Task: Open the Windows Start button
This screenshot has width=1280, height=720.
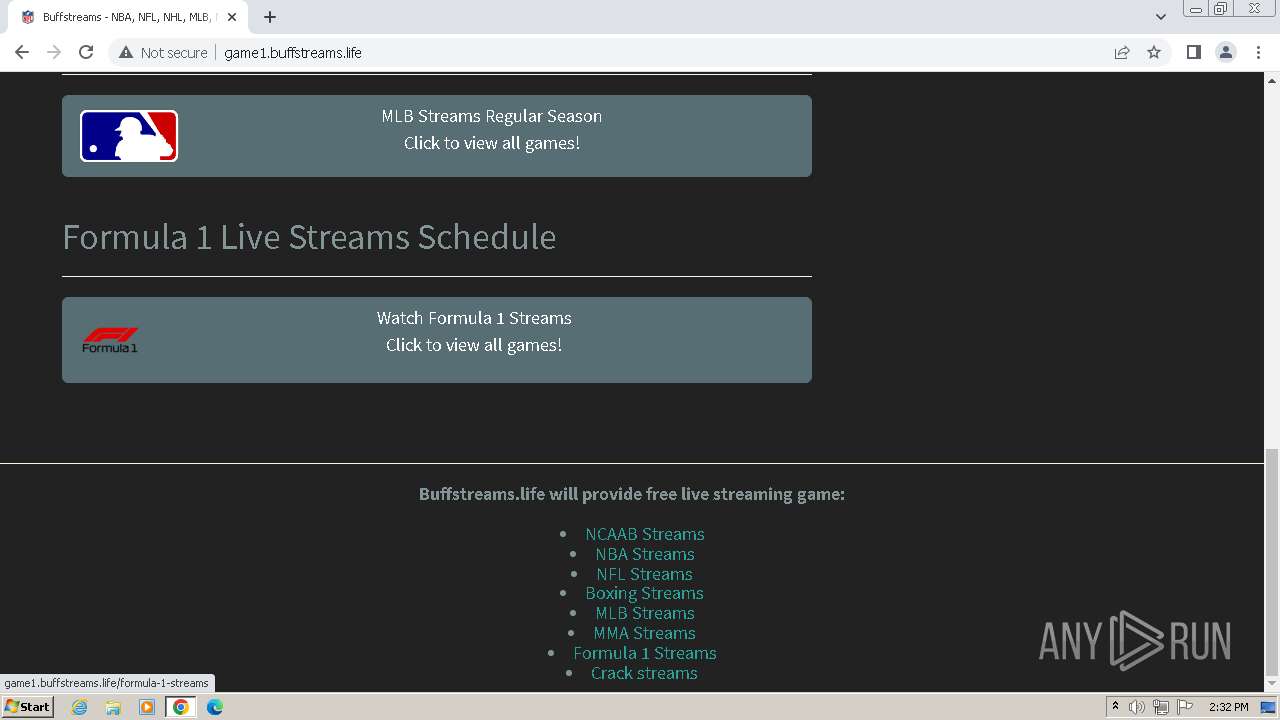Action: click(x=28, y=707)
